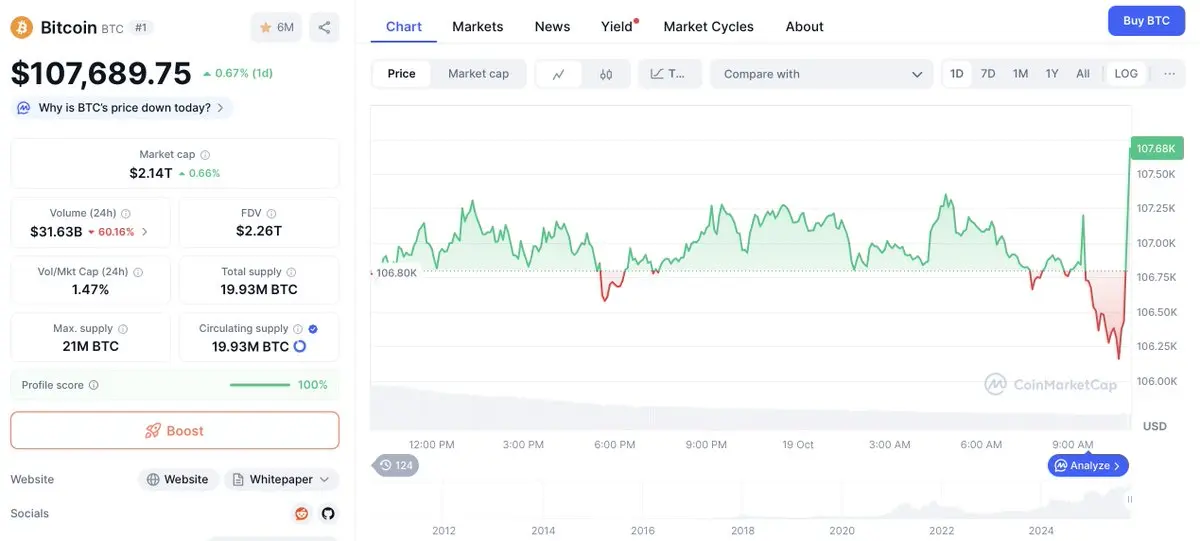Open the Compare with dropdown
This screenshot has height=541, width=1200.
pyautogui.click(x=822, y=74)
